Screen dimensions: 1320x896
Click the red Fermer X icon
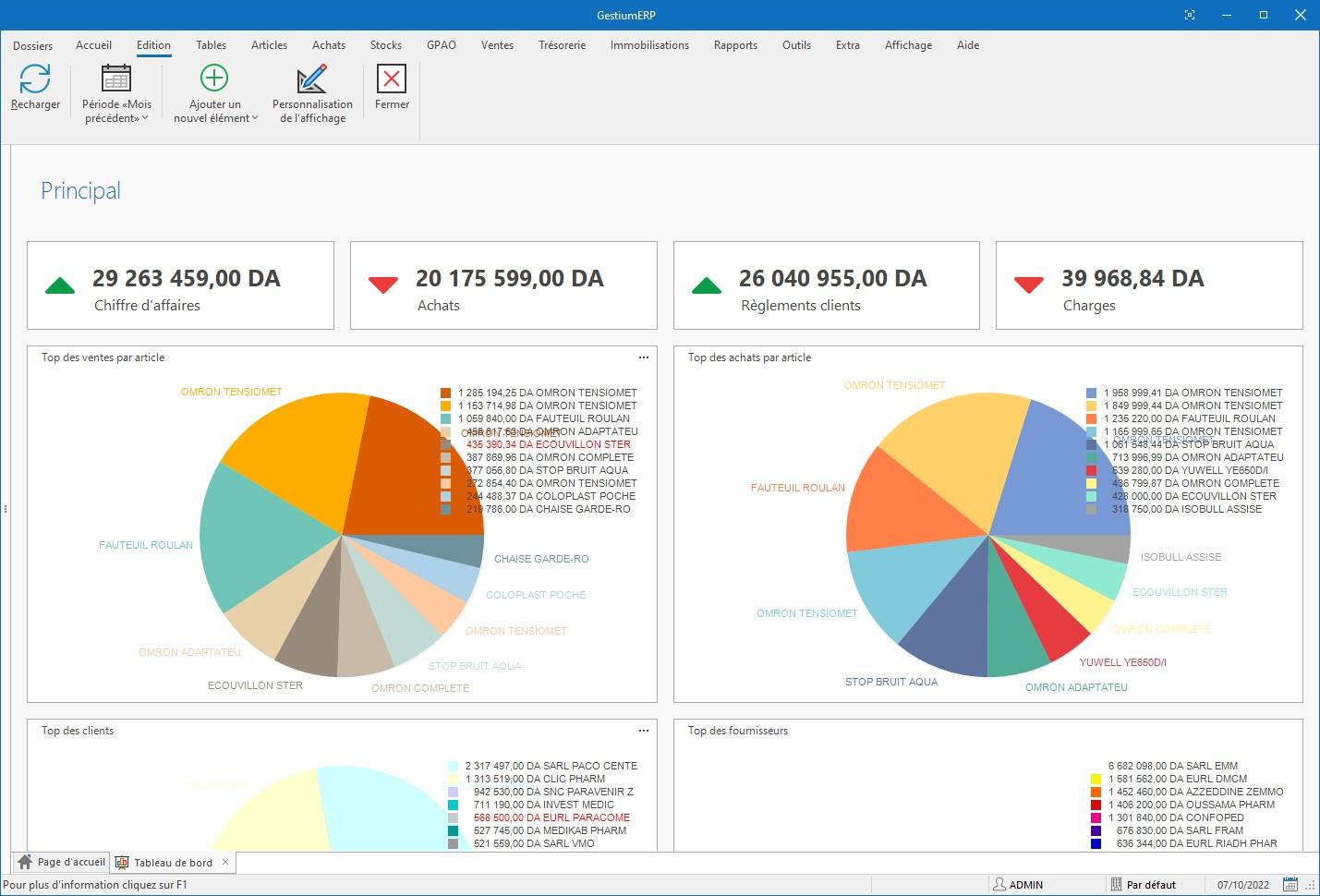(x=392, y=79)
